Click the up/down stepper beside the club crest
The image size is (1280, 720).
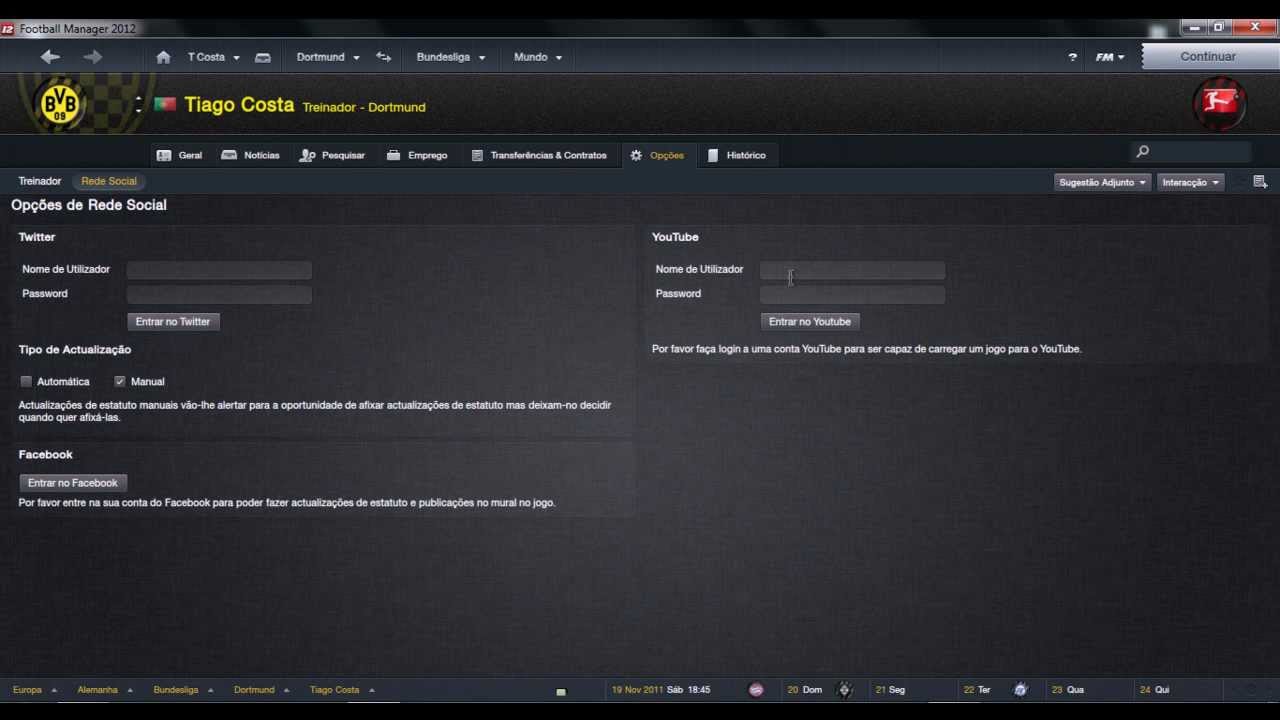click(138, 103)
